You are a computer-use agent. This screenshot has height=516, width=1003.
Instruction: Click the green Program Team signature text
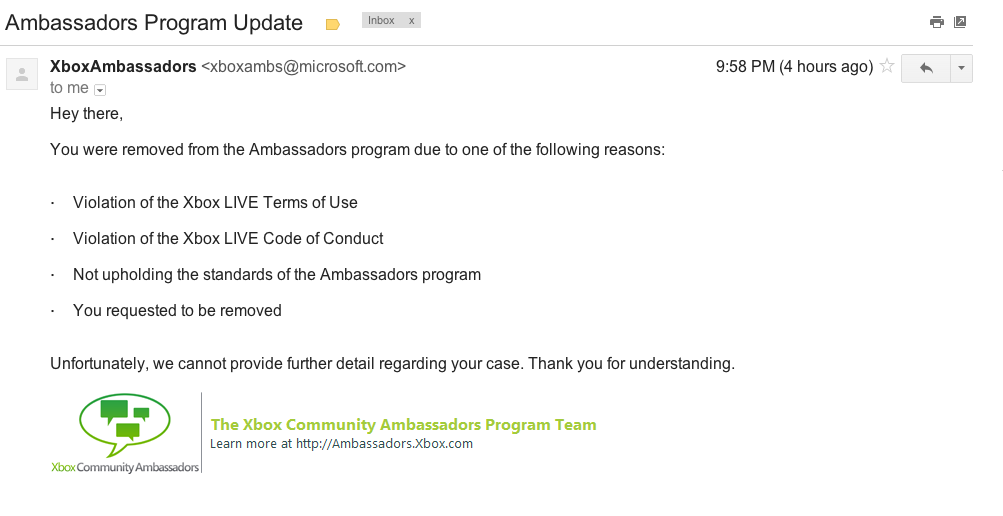pos(403,425)
